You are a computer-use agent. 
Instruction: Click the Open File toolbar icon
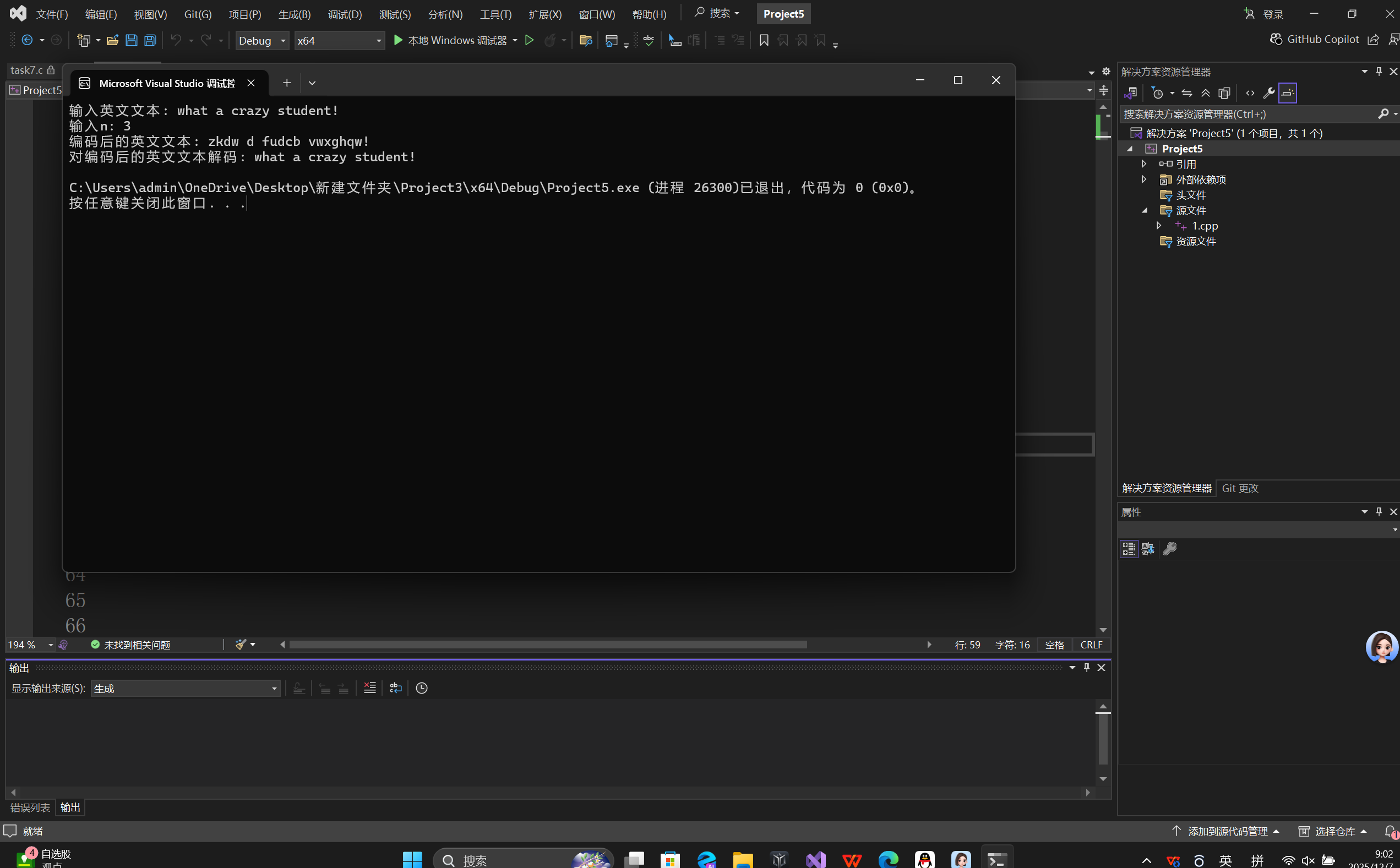pyautogui.click(x=112, y=40)
